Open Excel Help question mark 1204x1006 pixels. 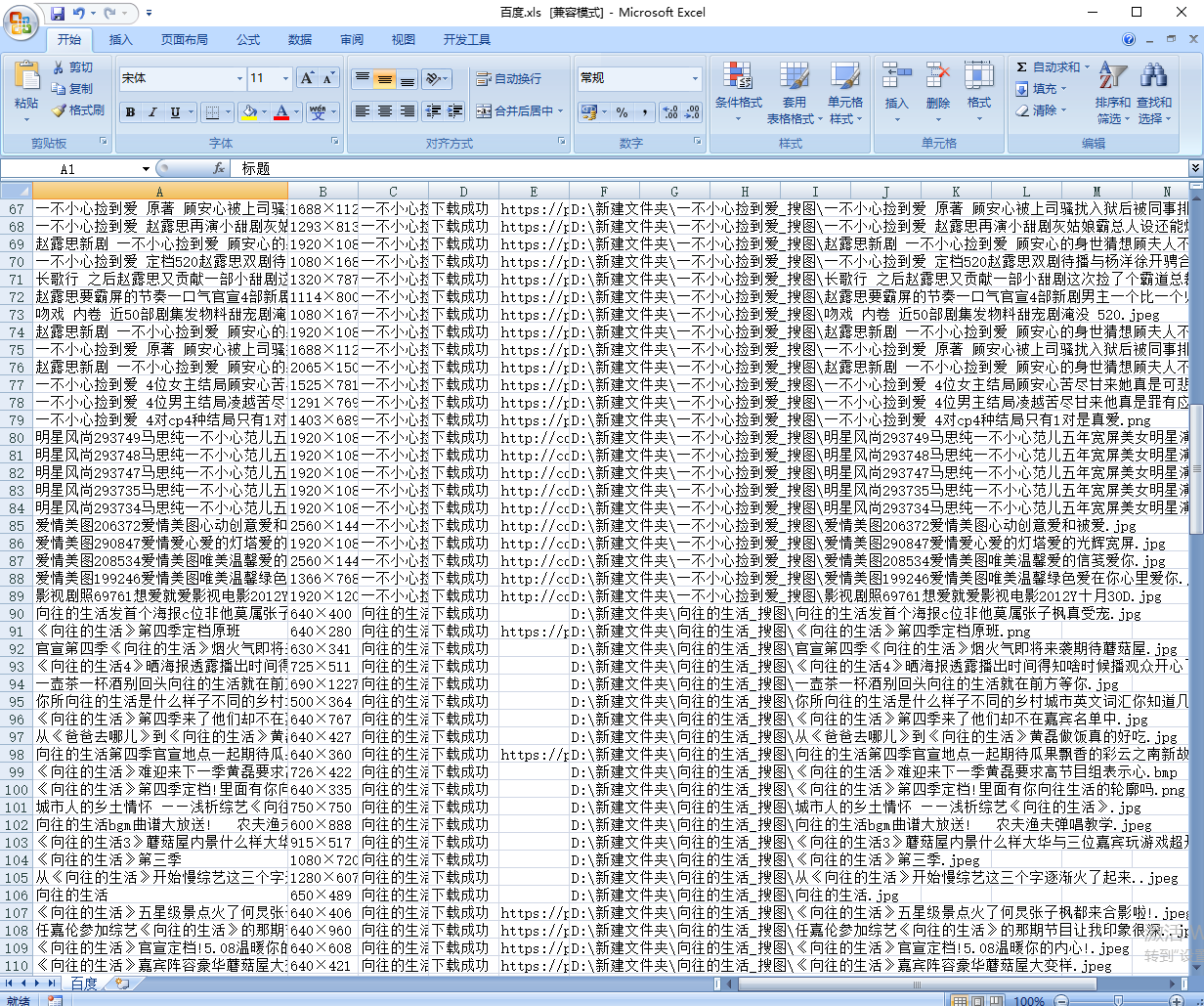1130,40
